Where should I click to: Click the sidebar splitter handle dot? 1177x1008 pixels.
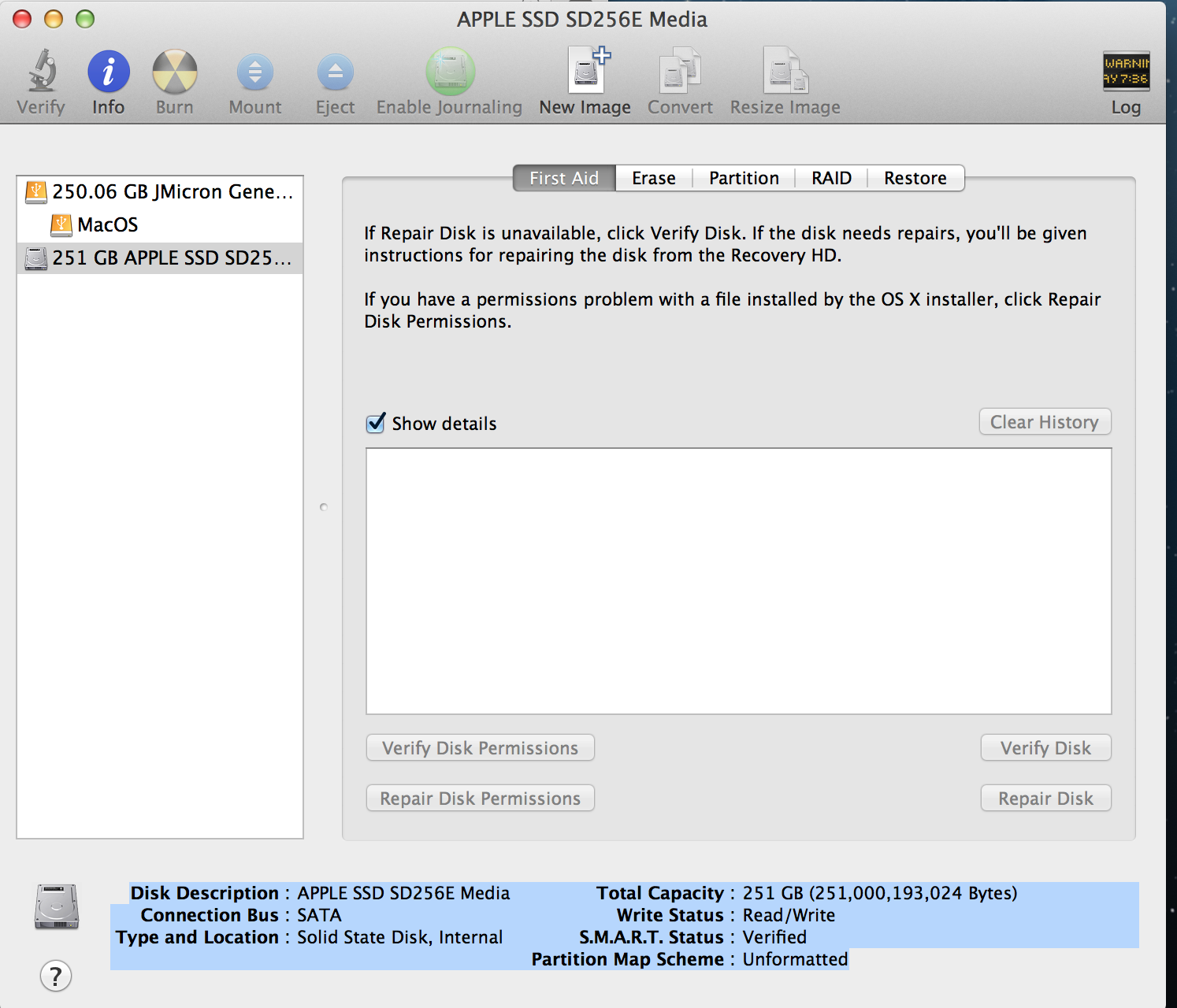tap(324, 507)
